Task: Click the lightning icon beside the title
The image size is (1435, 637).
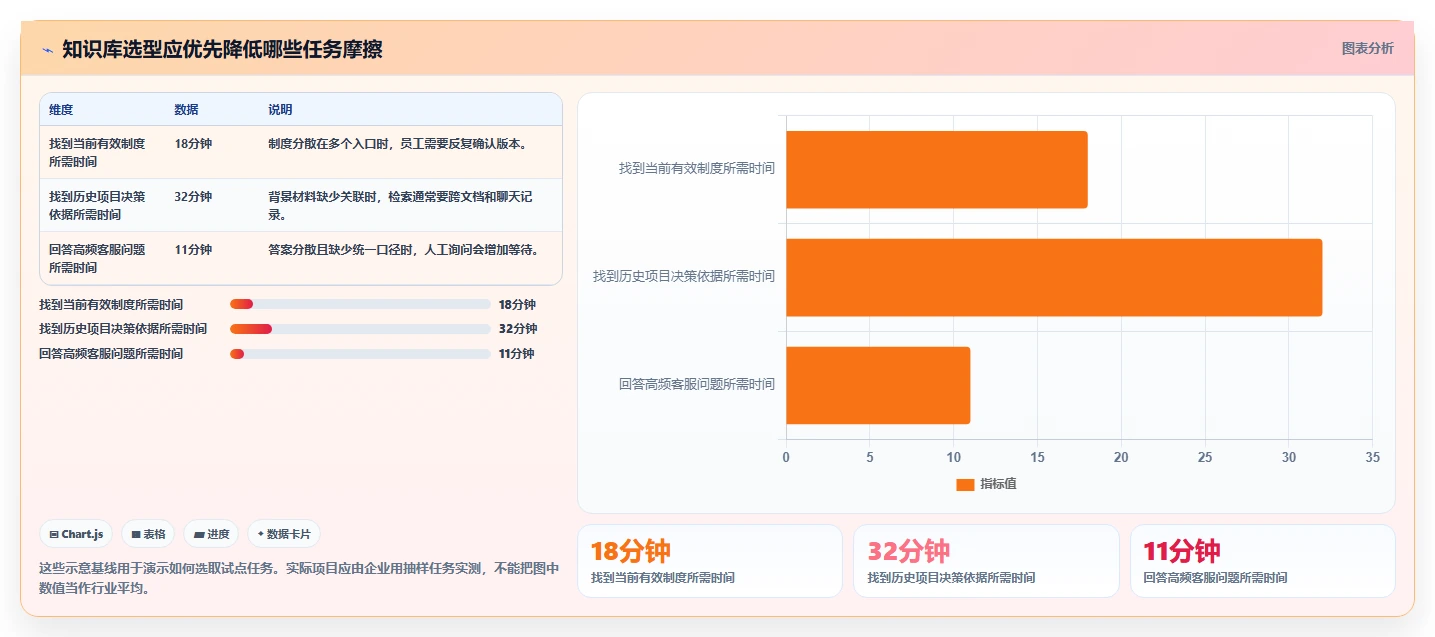Action: pyautogui.click(x=47, y=50)
